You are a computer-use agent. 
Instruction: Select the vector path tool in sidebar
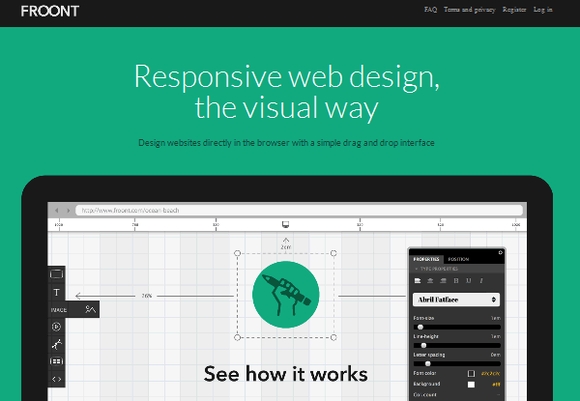[x=57, y=344]
